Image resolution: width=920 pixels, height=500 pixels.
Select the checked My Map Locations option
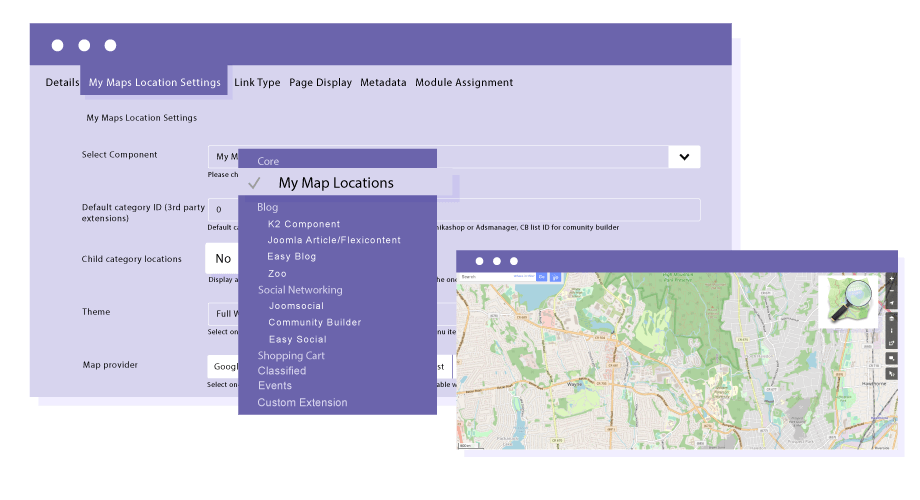coord(335,183)
